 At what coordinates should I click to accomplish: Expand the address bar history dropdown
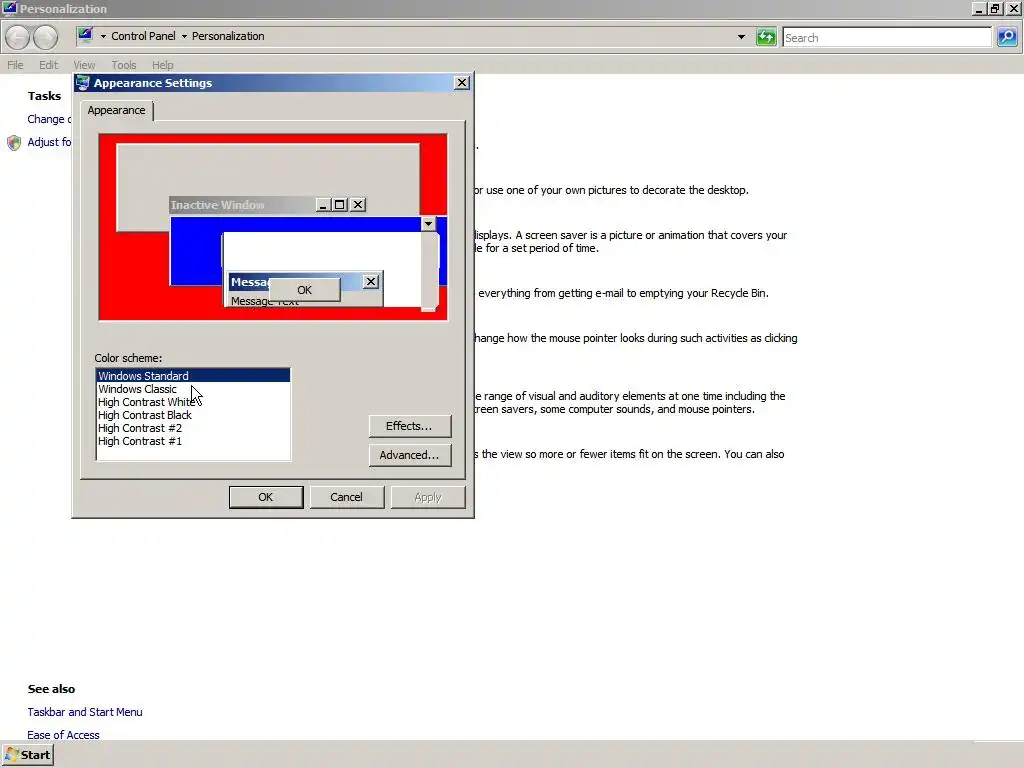tap(741, 37)
